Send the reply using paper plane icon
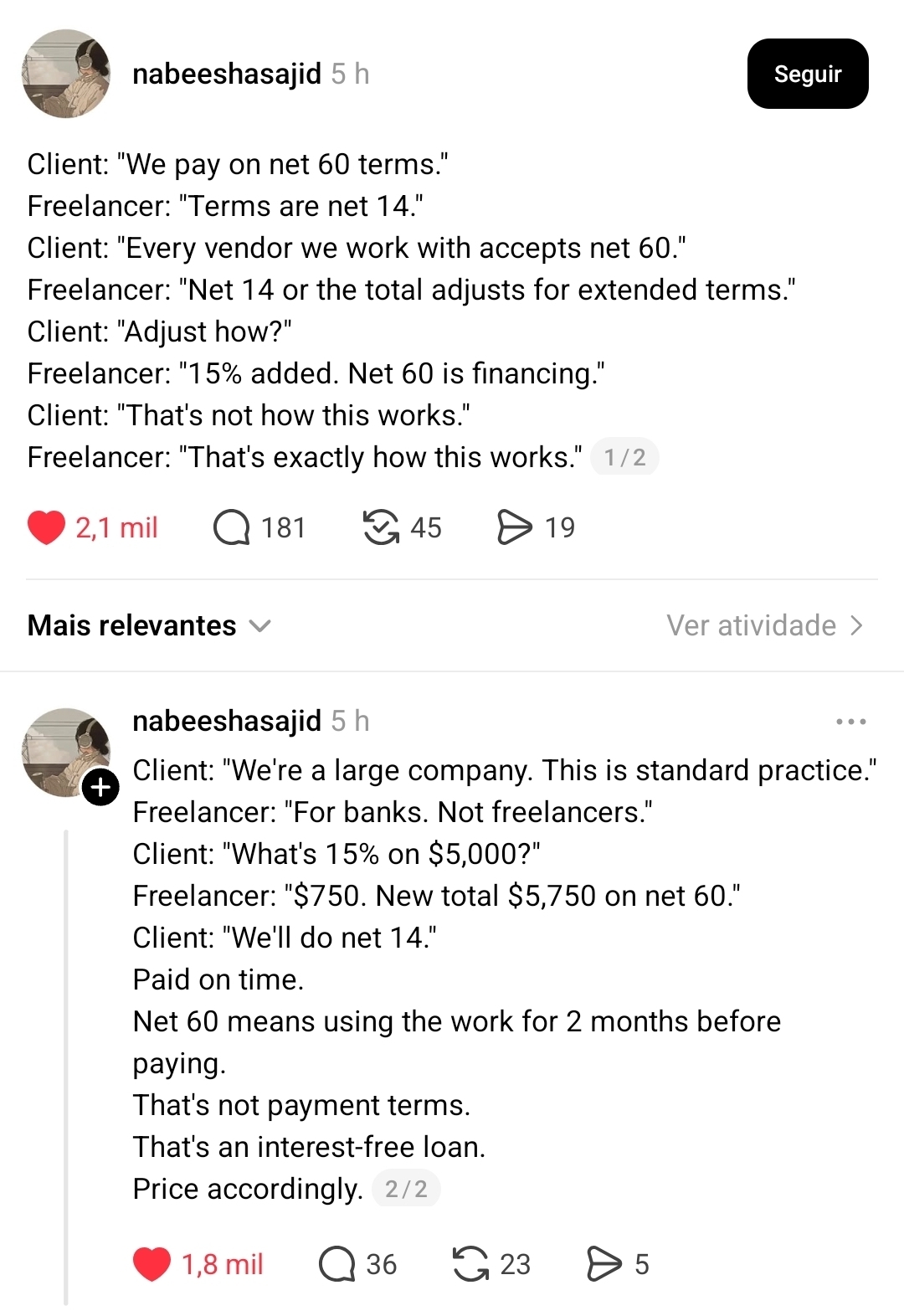Screen dimensions: 904x1316 [x=604, y=1264]
